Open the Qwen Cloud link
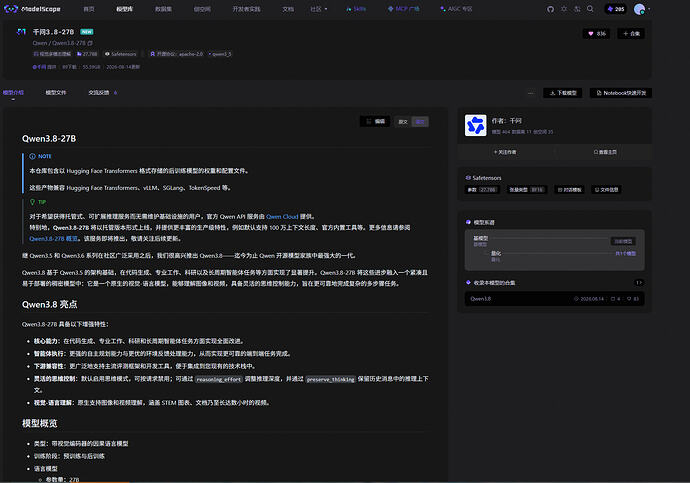 282,216
